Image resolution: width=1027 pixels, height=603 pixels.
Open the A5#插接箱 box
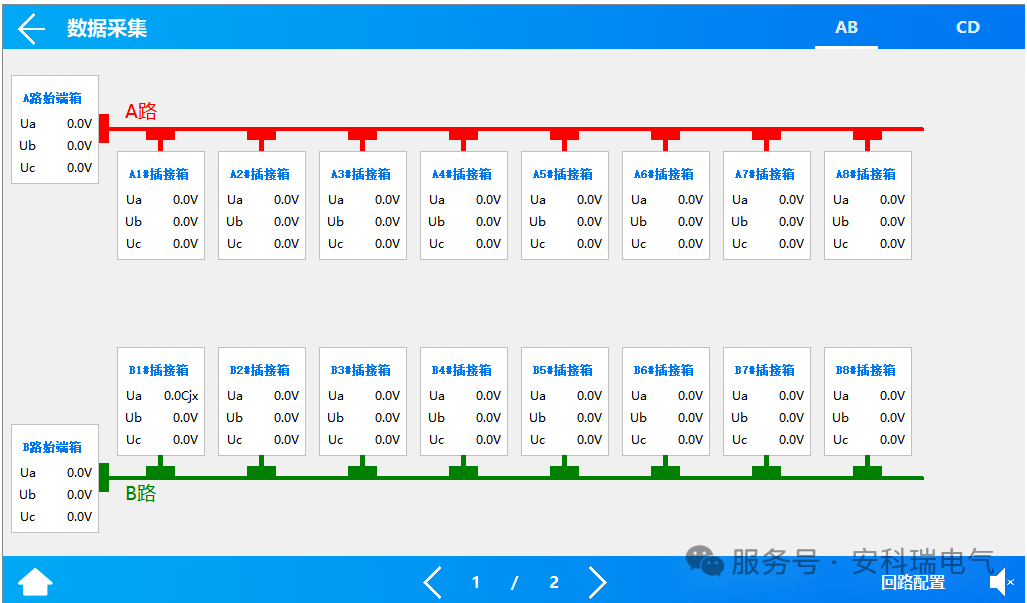[x=565, y=206]
